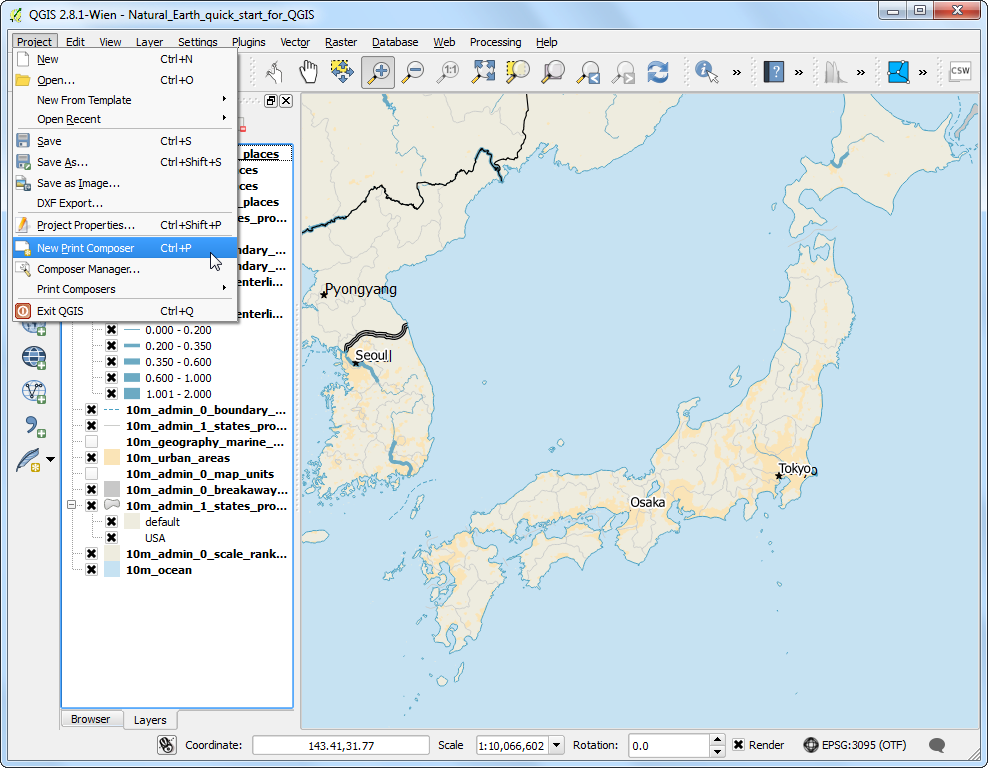This screenshot has height=768, width=988.
Task: Open the Scale dropdown arrow
Action: [x=556, y=745]
